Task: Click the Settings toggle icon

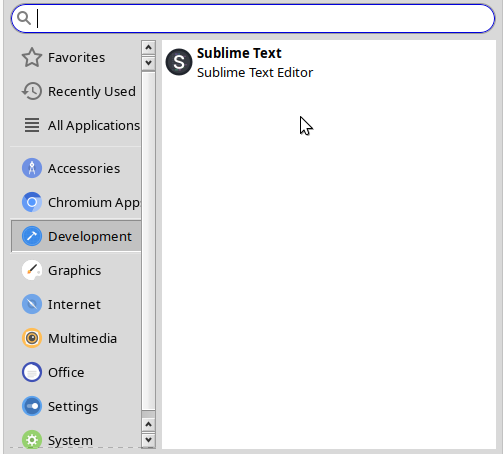Action: [32, 406]
